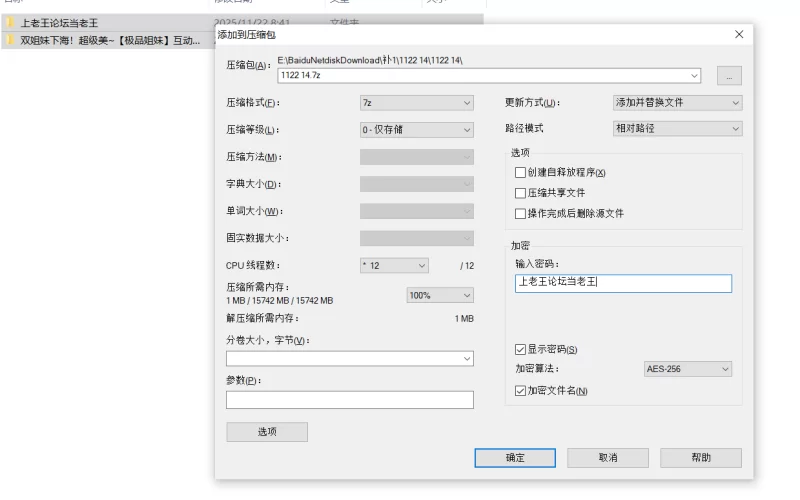Click the browse "..." button for archive path

click(729, 75)
